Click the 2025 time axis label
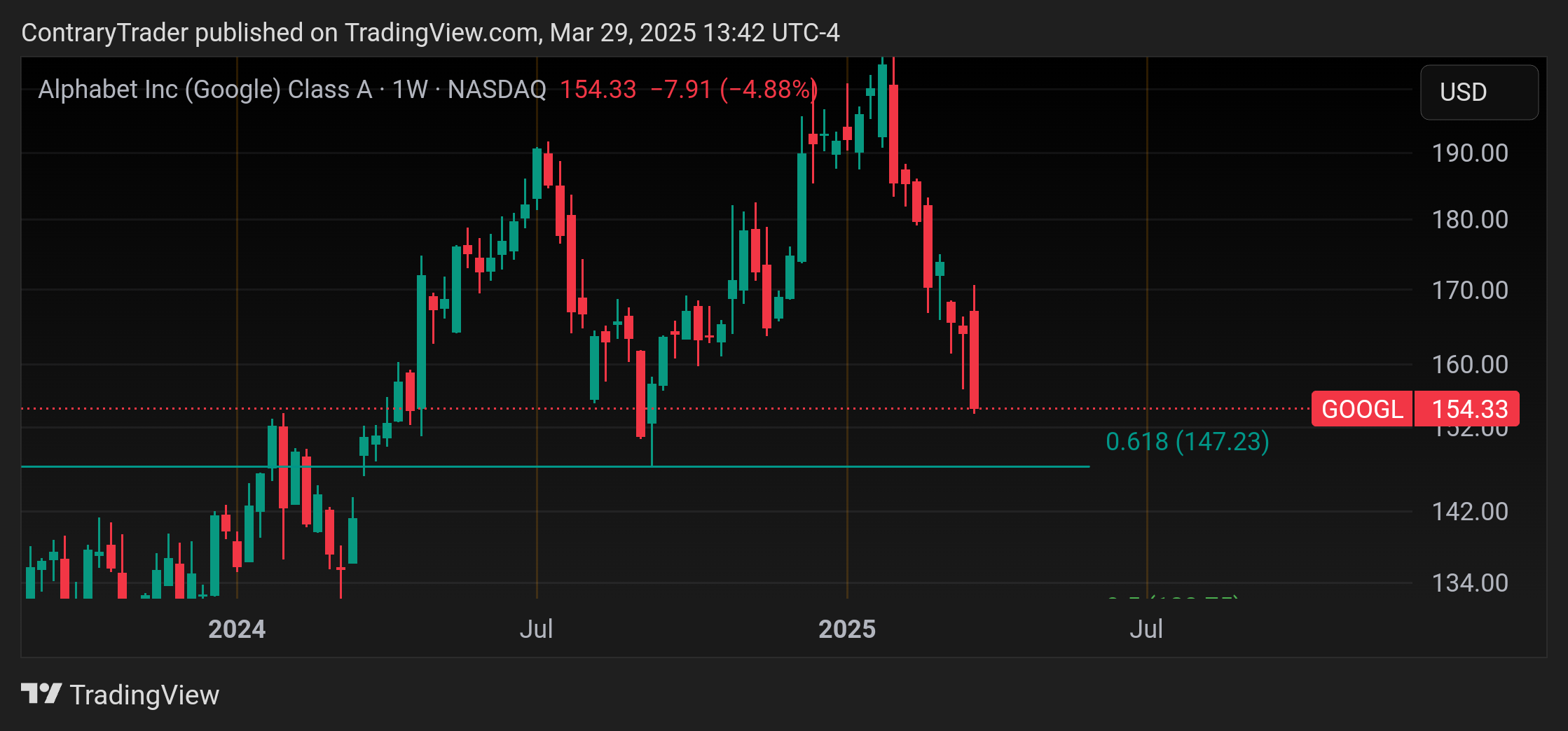This screenshot has height=731, width=1568. [847, 629]
